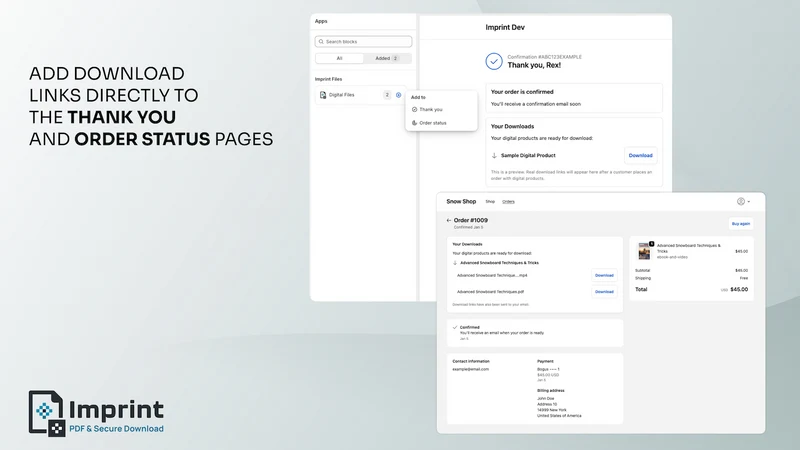Click the Order status icon in menu
Image resolution: width=800 pixels, height=450 pixels.
click(414, 123)
